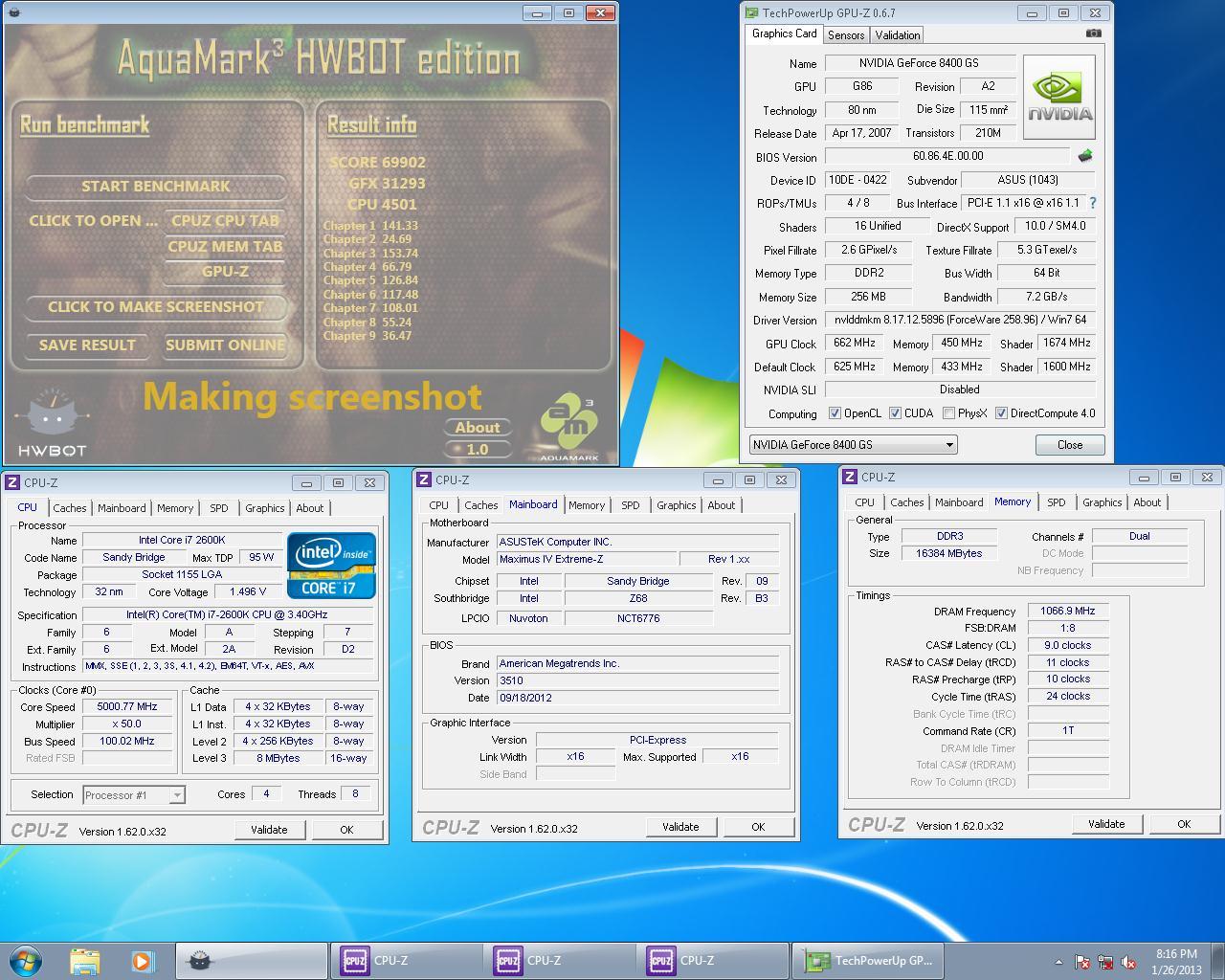Screen dimensions: 1225x980
Task: Open Windows Explorer from taskbar
Action: (x=84, y=961)
